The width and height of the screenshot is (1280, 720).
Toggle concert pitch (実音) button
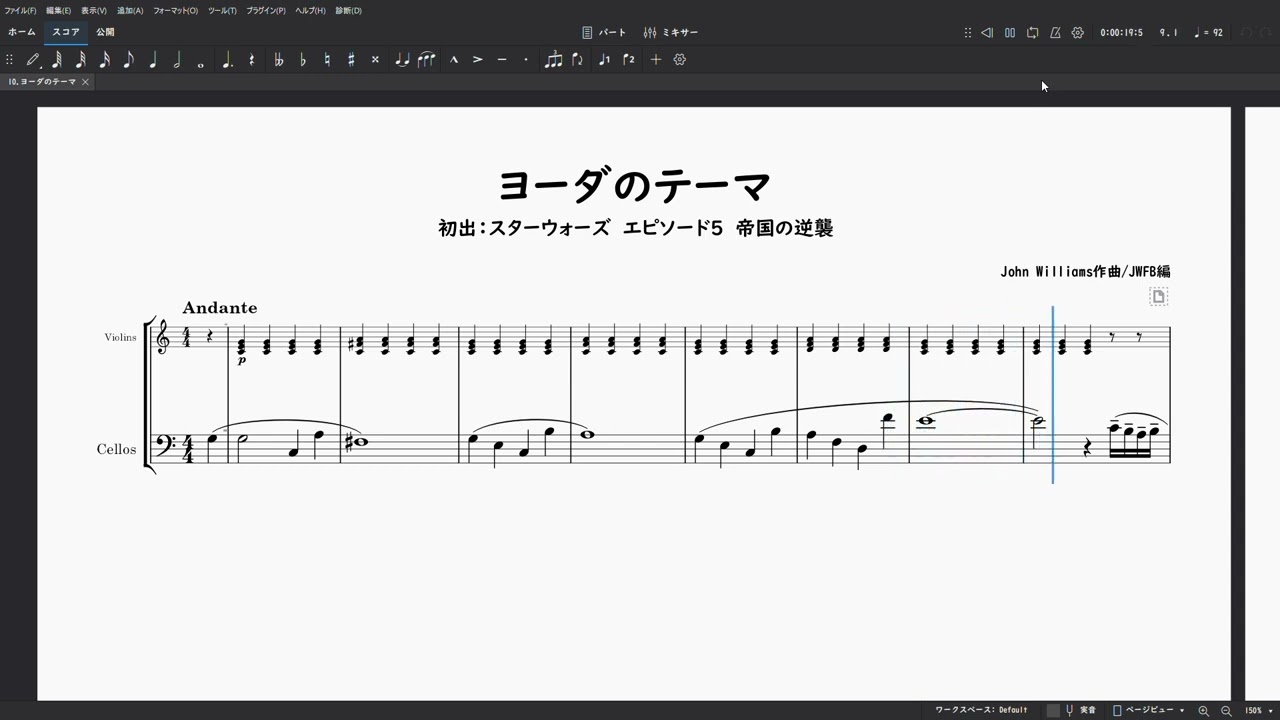(1081, 710)
